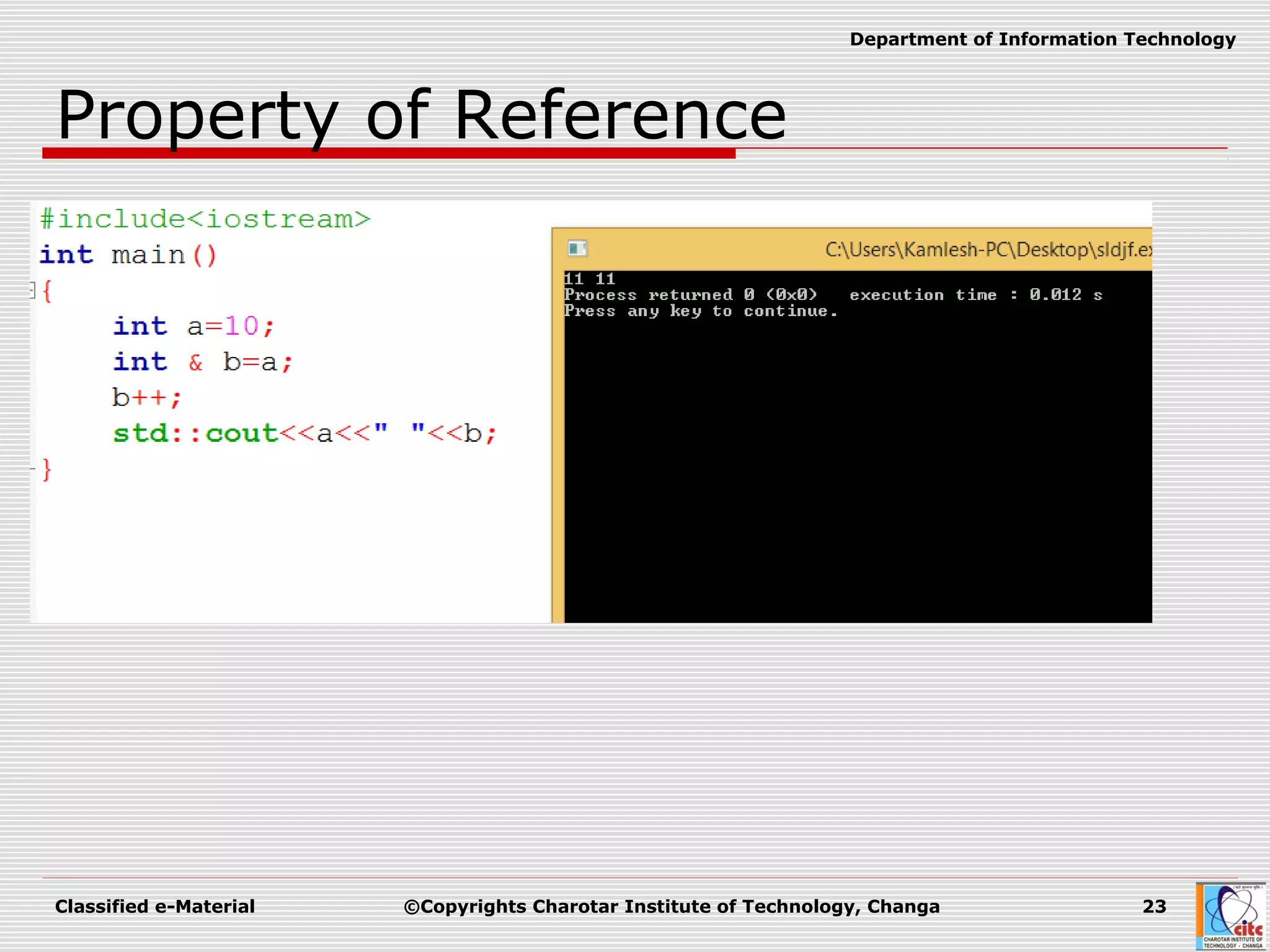Click 'Press any key to continue' text
The height and width of the screenshot is (952, 1270).
(701, 311)
